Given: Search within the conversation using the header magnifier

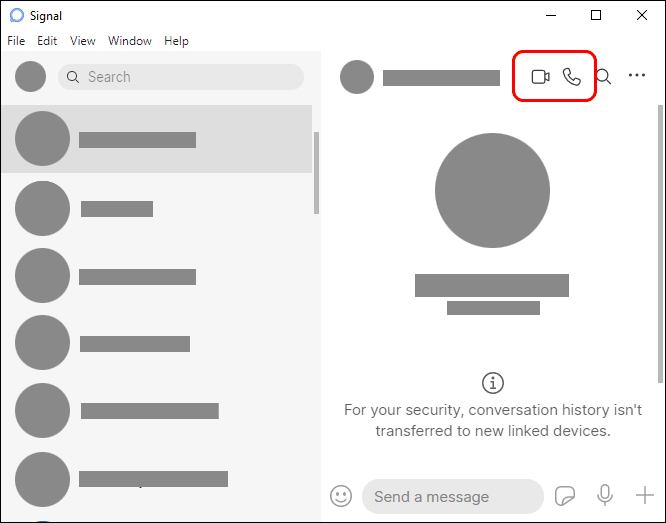Looking at the screenshot, I should pos(604,77).
